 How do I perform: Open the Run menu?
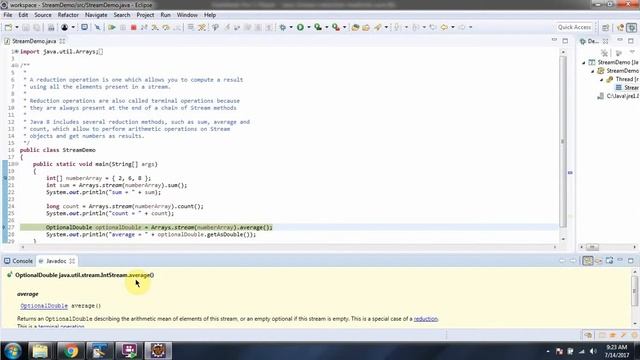pos(166,15)
